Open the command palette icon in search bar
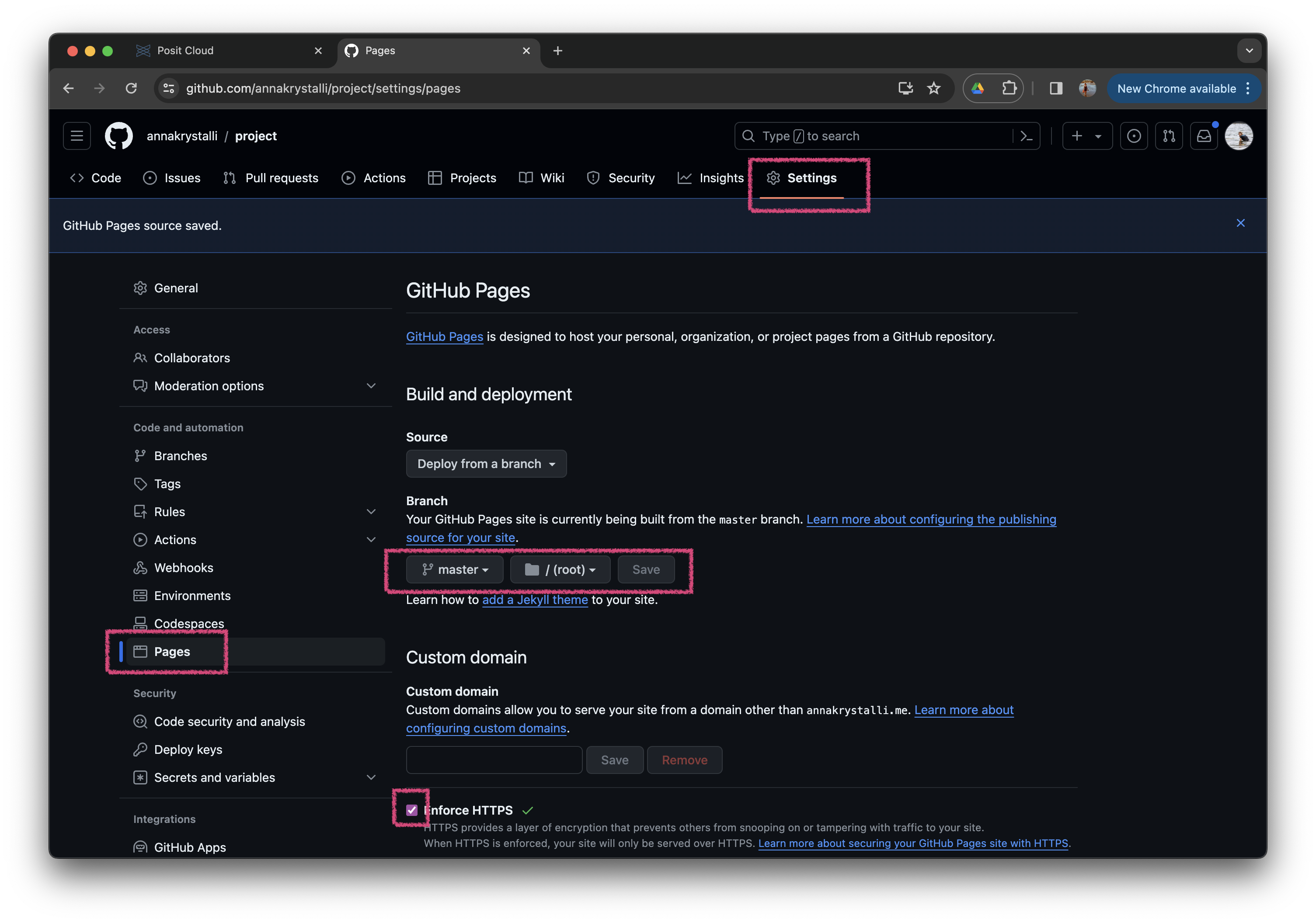 click(1026, 136)
